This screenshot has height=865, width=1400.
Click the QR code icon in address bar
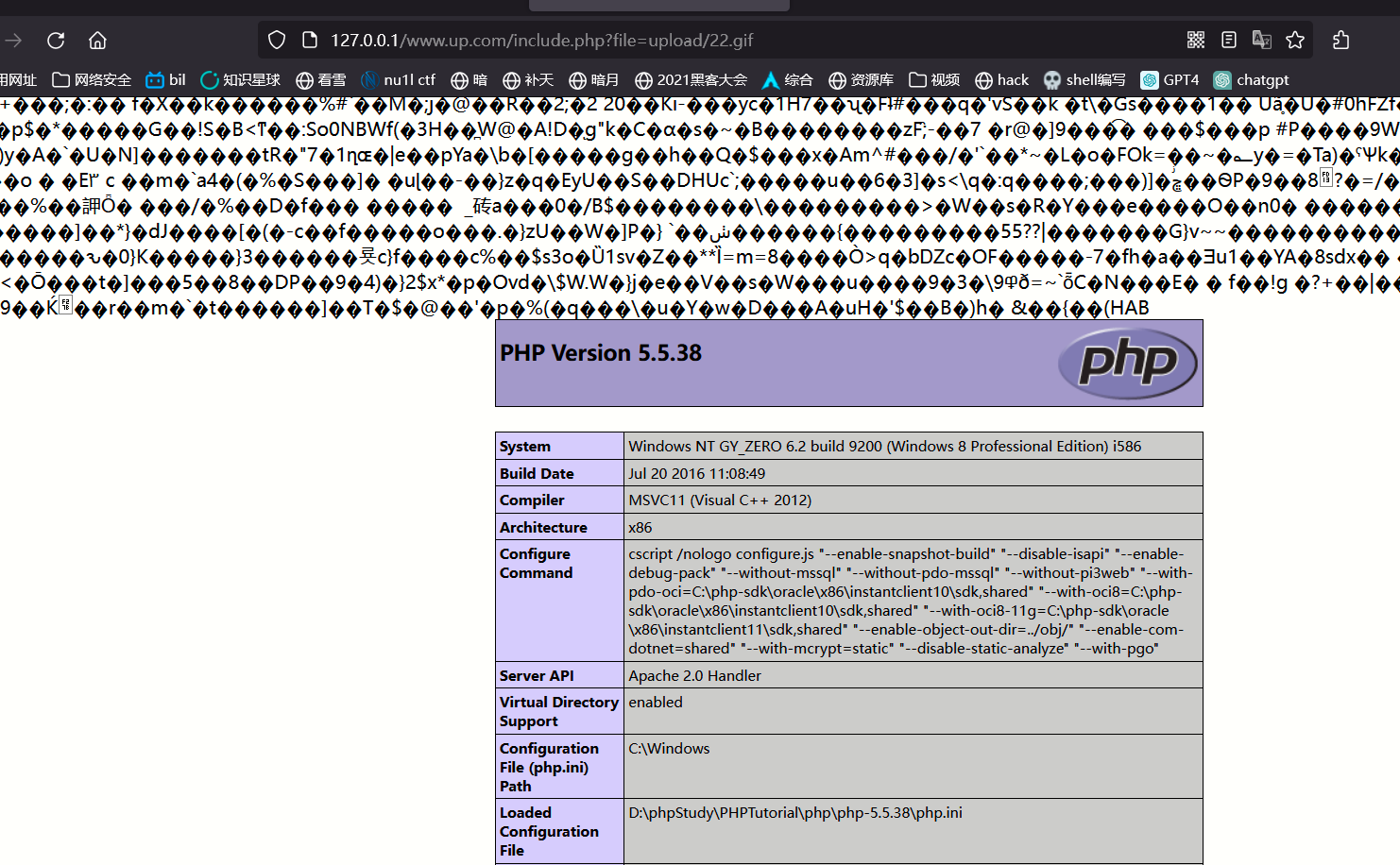point(1196,40)
